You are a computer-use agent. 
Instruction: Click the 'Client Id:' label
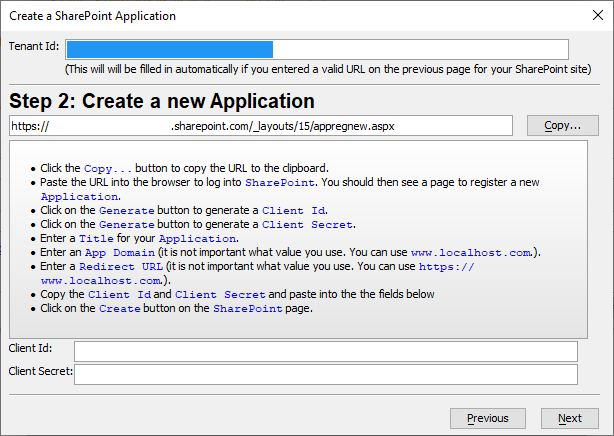[30, 348]
